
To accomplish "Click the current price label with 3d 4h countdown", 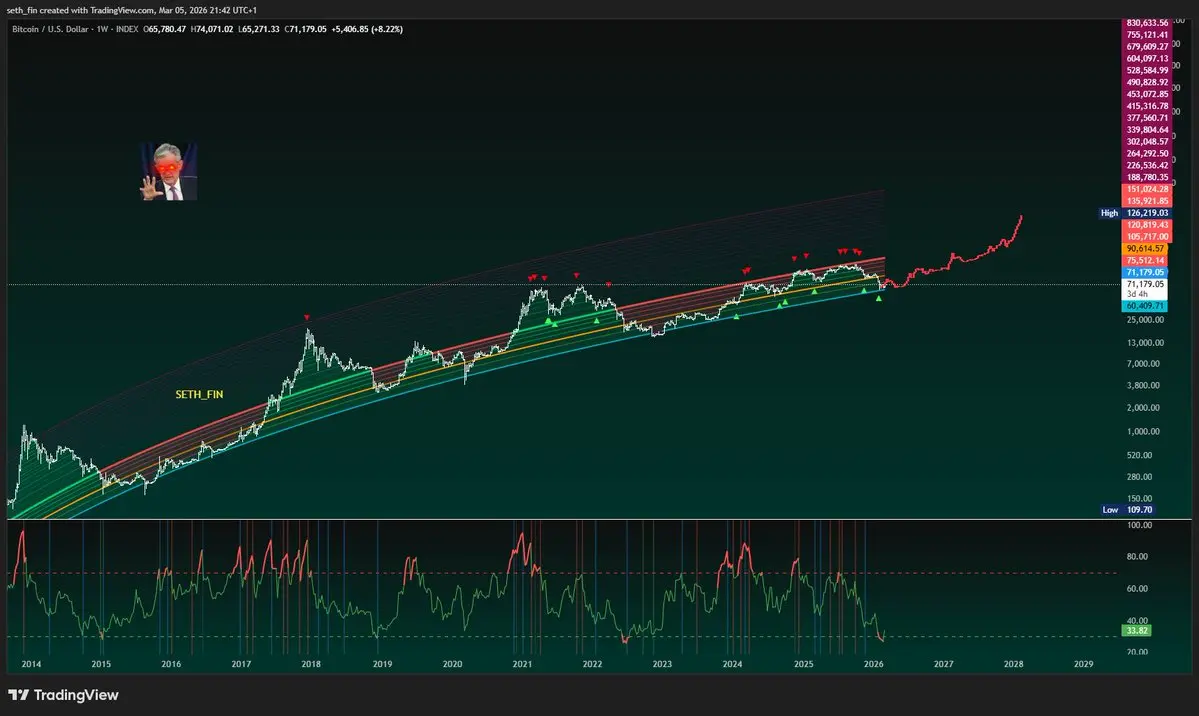I will click(x=1145, y=288).
